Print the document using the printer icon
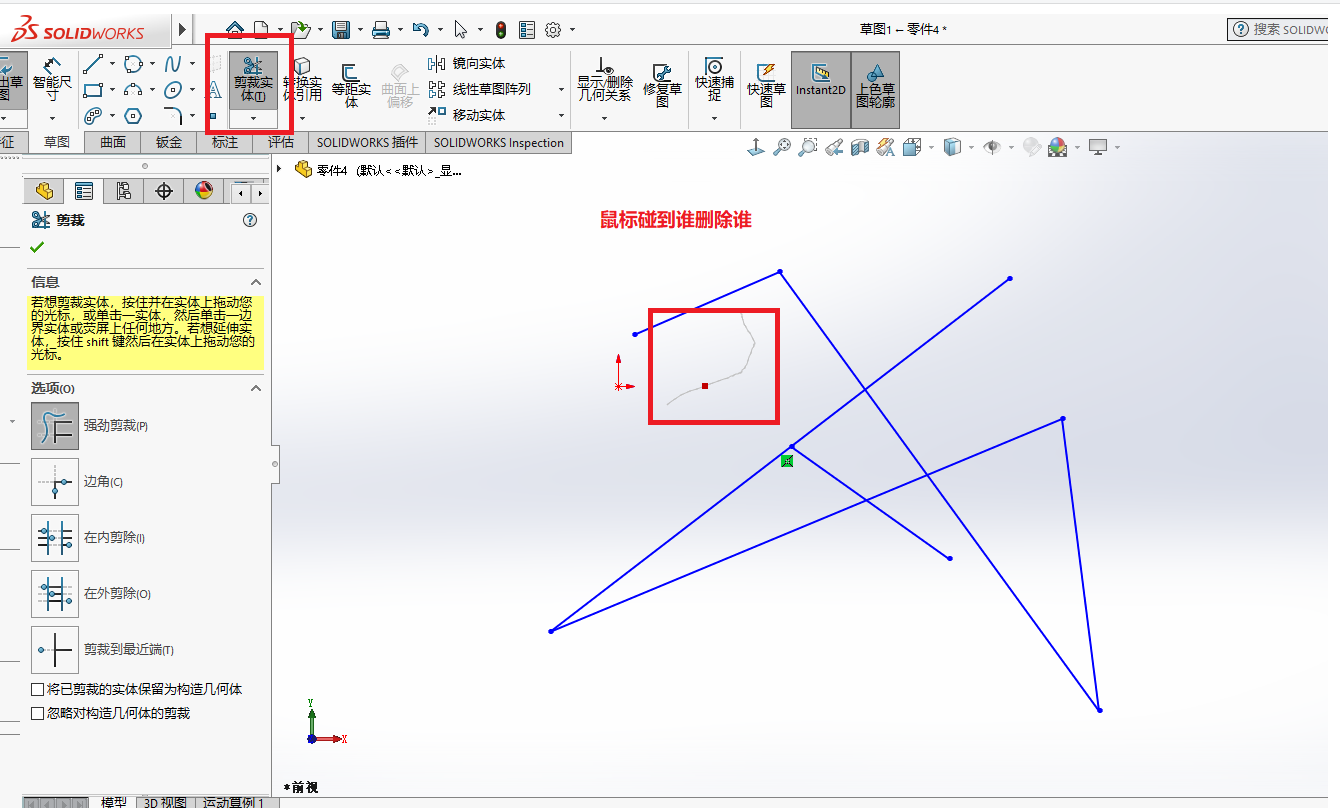This screenshot has width=1340, height=812. pos(381,29)
